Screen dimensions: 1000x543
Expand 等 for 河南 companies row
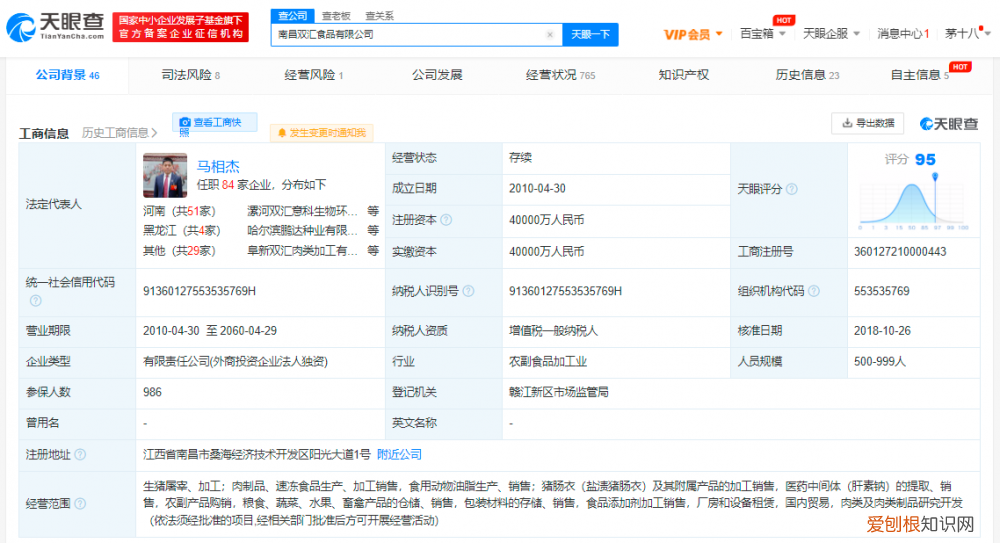click(x=373, y=211)
